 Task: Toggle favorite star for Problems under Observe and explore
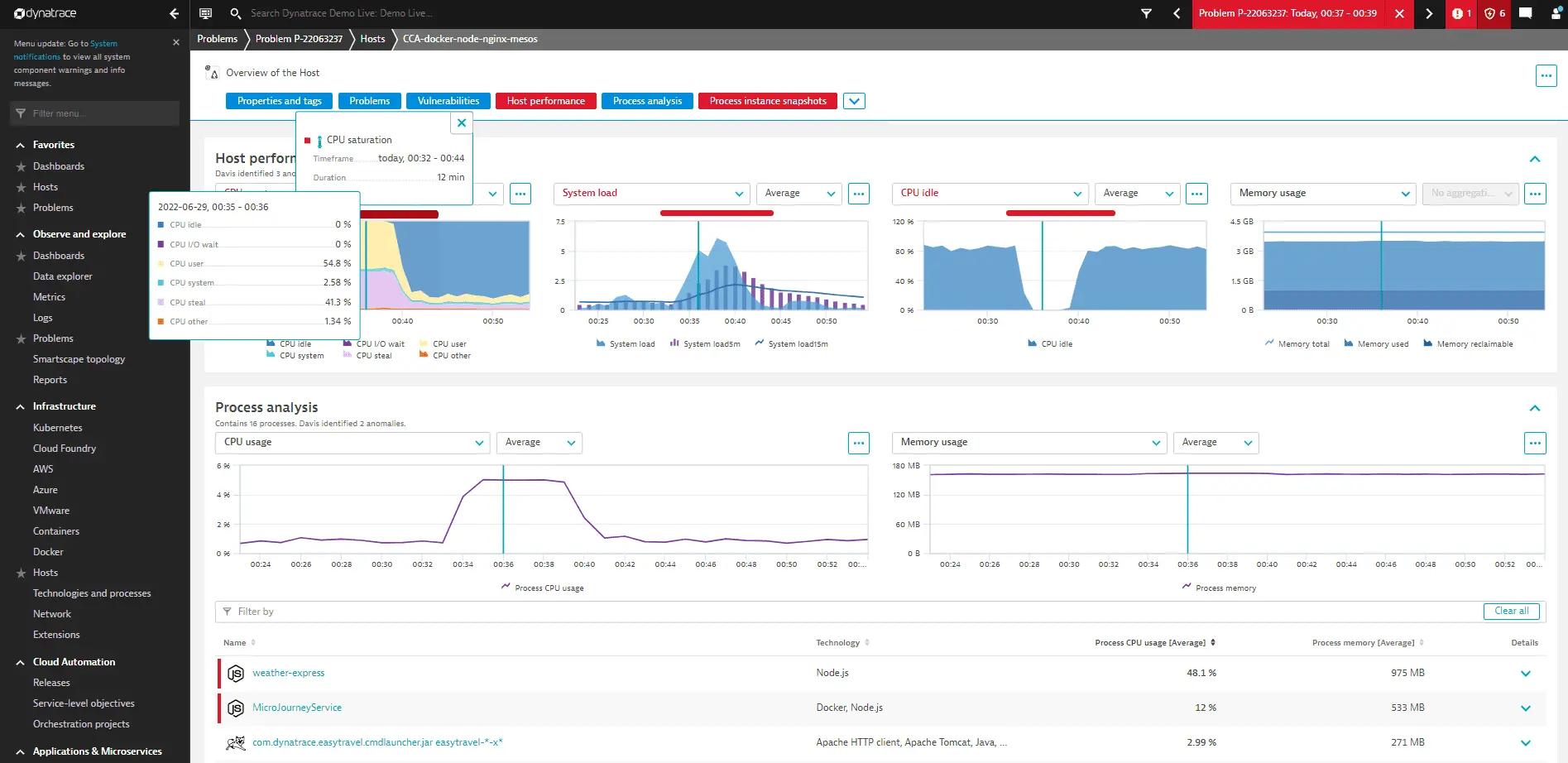pos(21,338)
